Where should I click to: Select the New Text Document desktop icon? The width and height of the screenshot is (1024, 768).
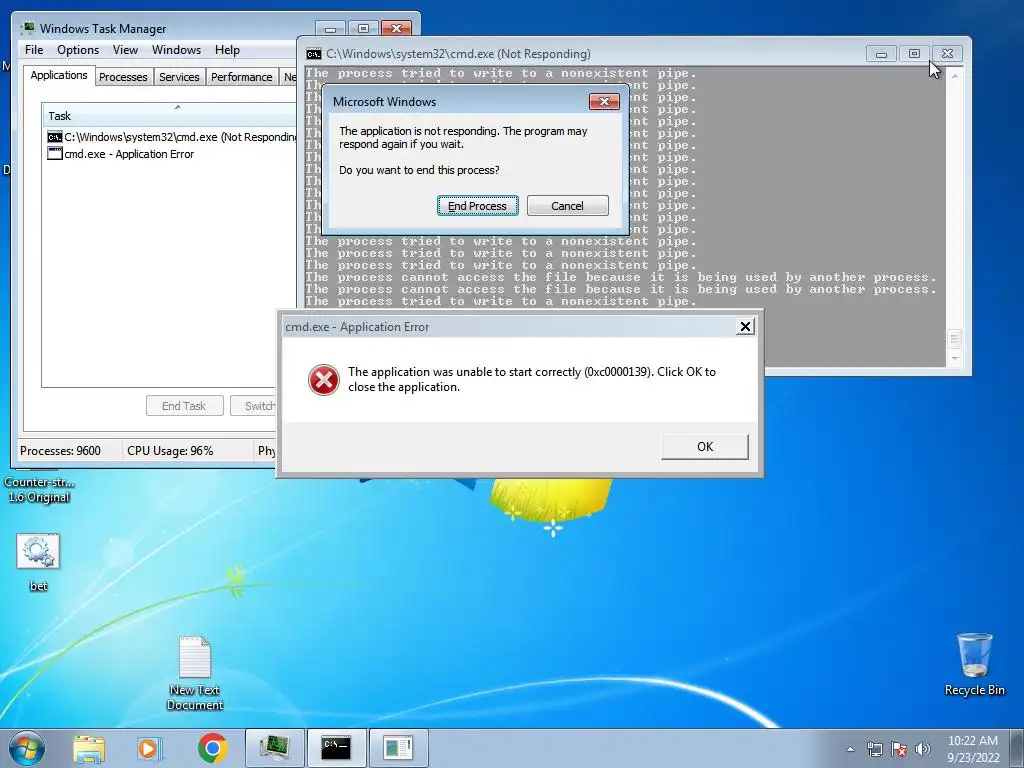click(x=195, y=673)
